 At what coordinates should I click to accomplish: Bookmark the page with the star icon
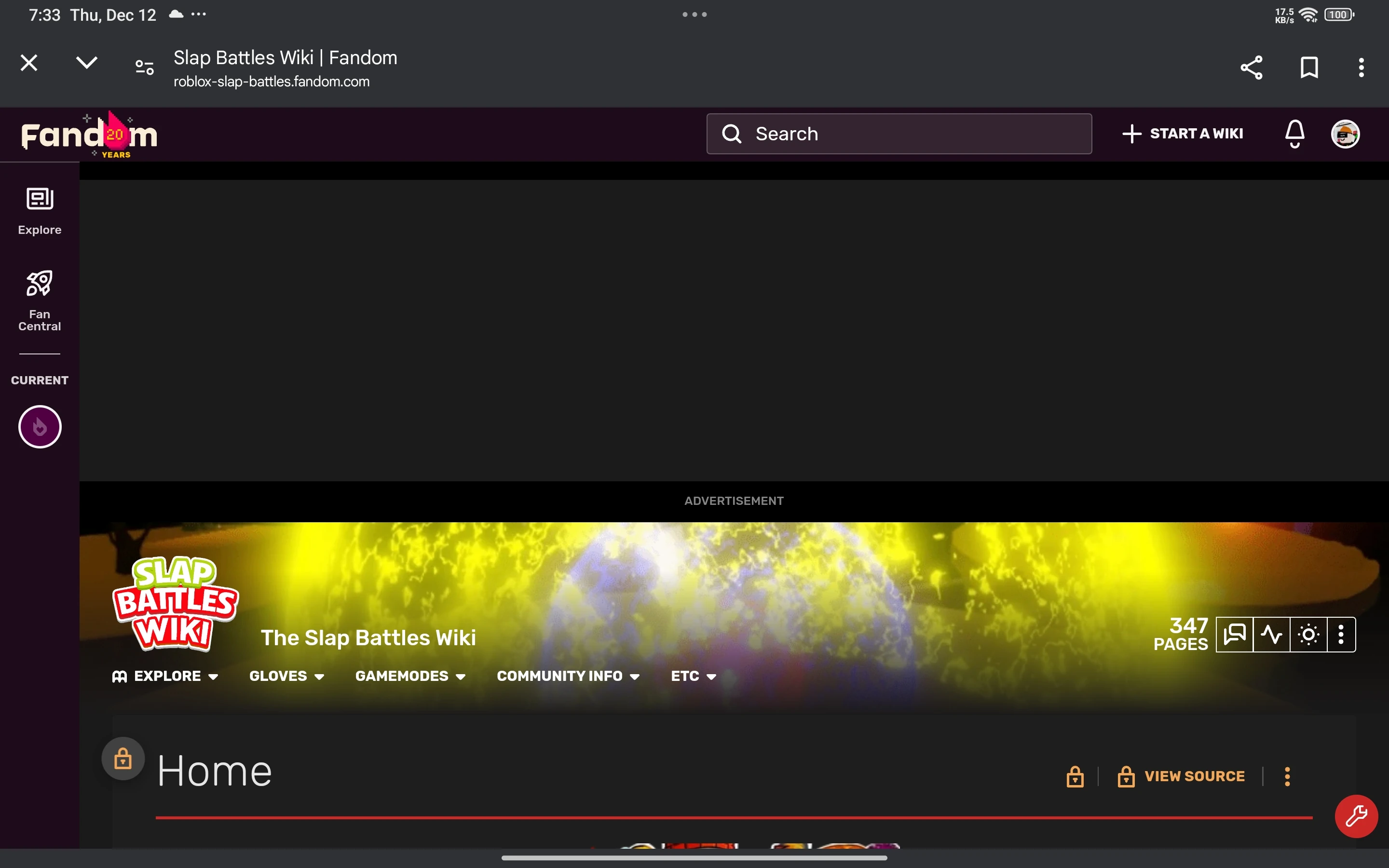pos(1308,67)
